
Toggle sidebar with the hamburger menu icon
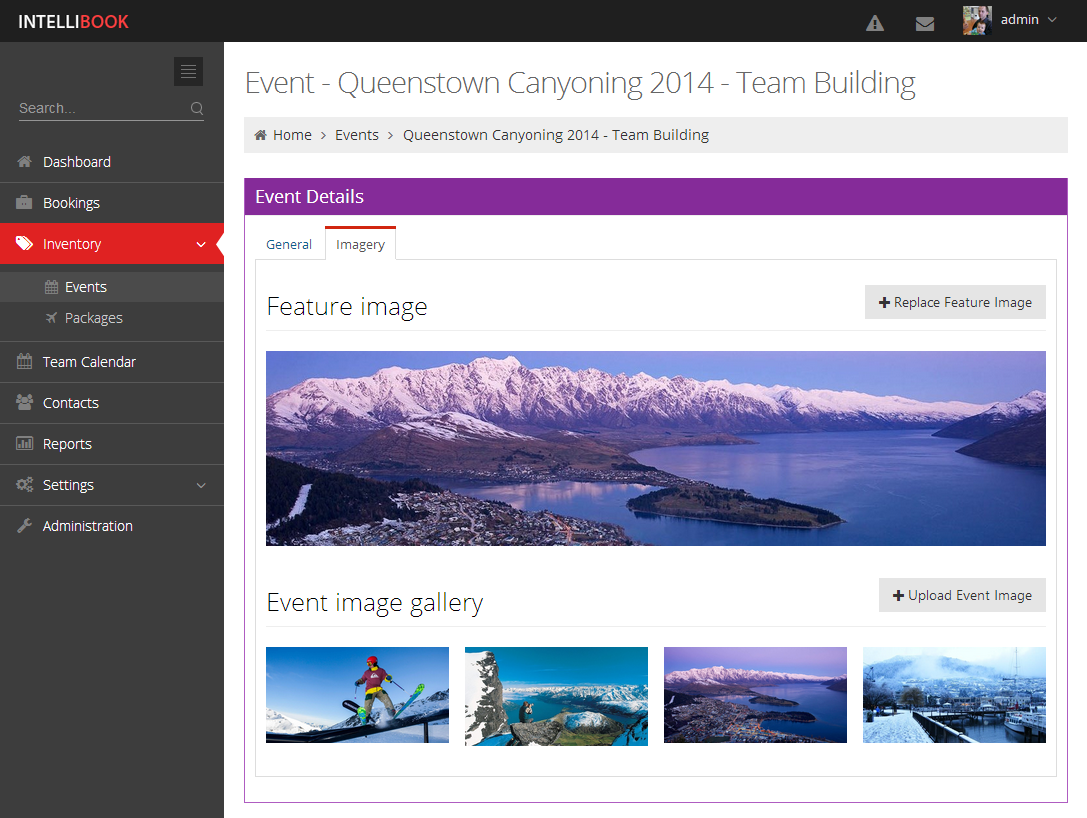[189, 71]
